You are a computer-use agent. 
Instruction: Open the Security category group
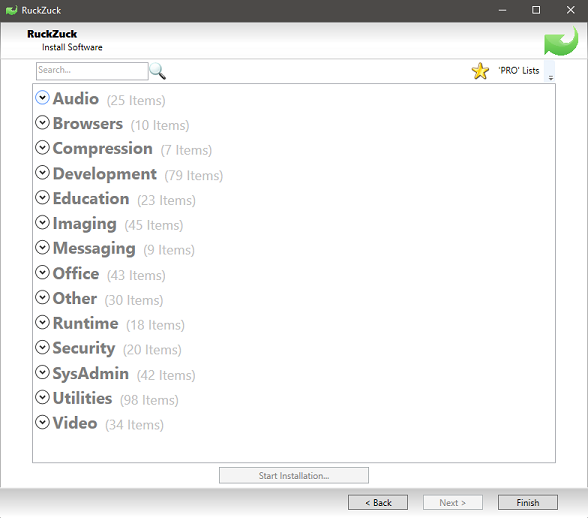(84, 348)
